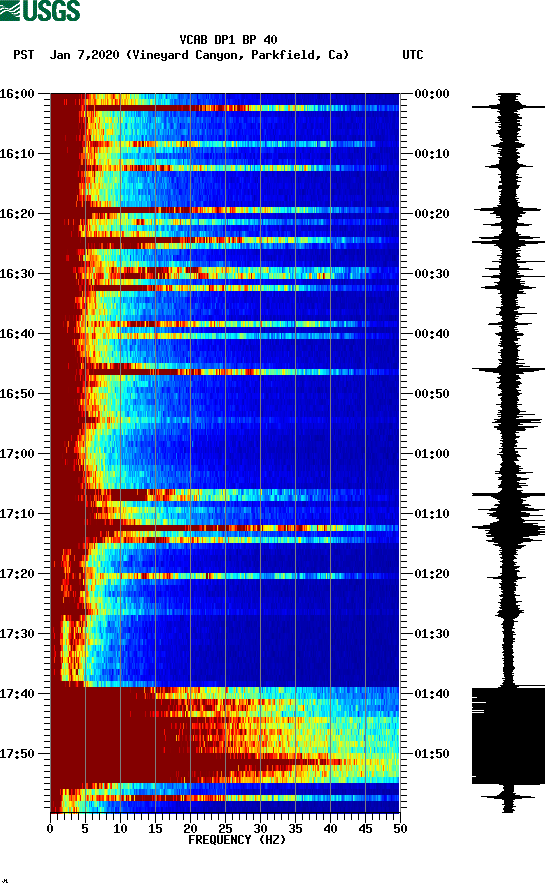The height and width of the screenshot is (892, 552).
Task: Click the 17:40 PST time label
Action: 17,694
